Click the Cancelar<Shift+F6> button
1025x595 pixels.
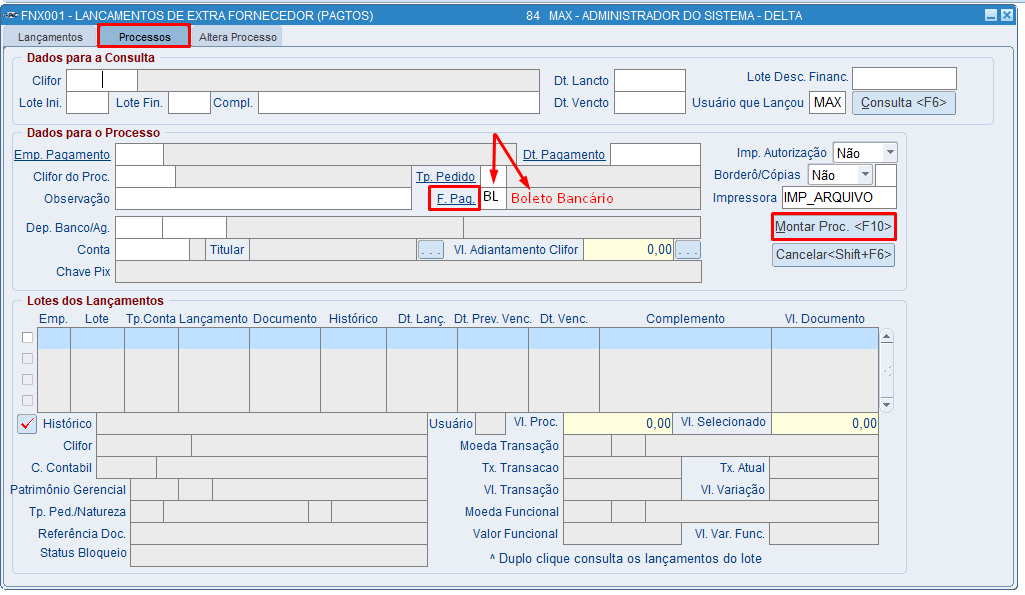click(x=833, y=255)
